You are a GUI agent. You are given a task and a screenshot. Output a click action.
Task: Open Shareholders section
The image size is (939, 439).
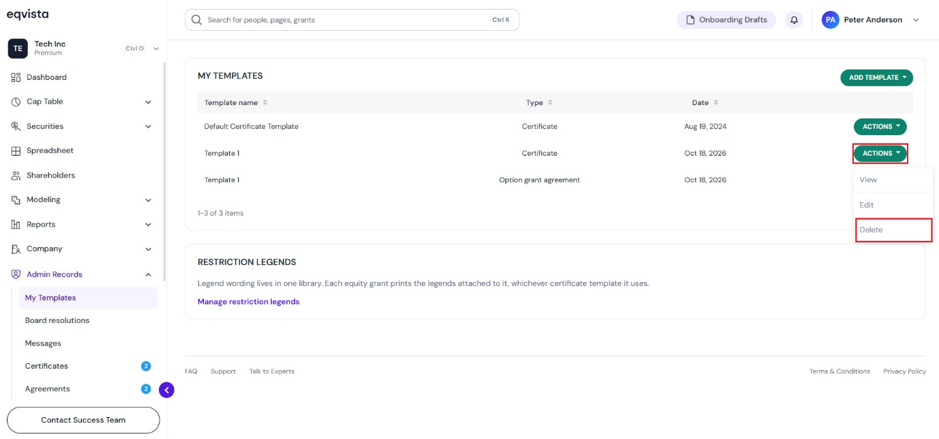pyautogui.click(x=51, y=175)
